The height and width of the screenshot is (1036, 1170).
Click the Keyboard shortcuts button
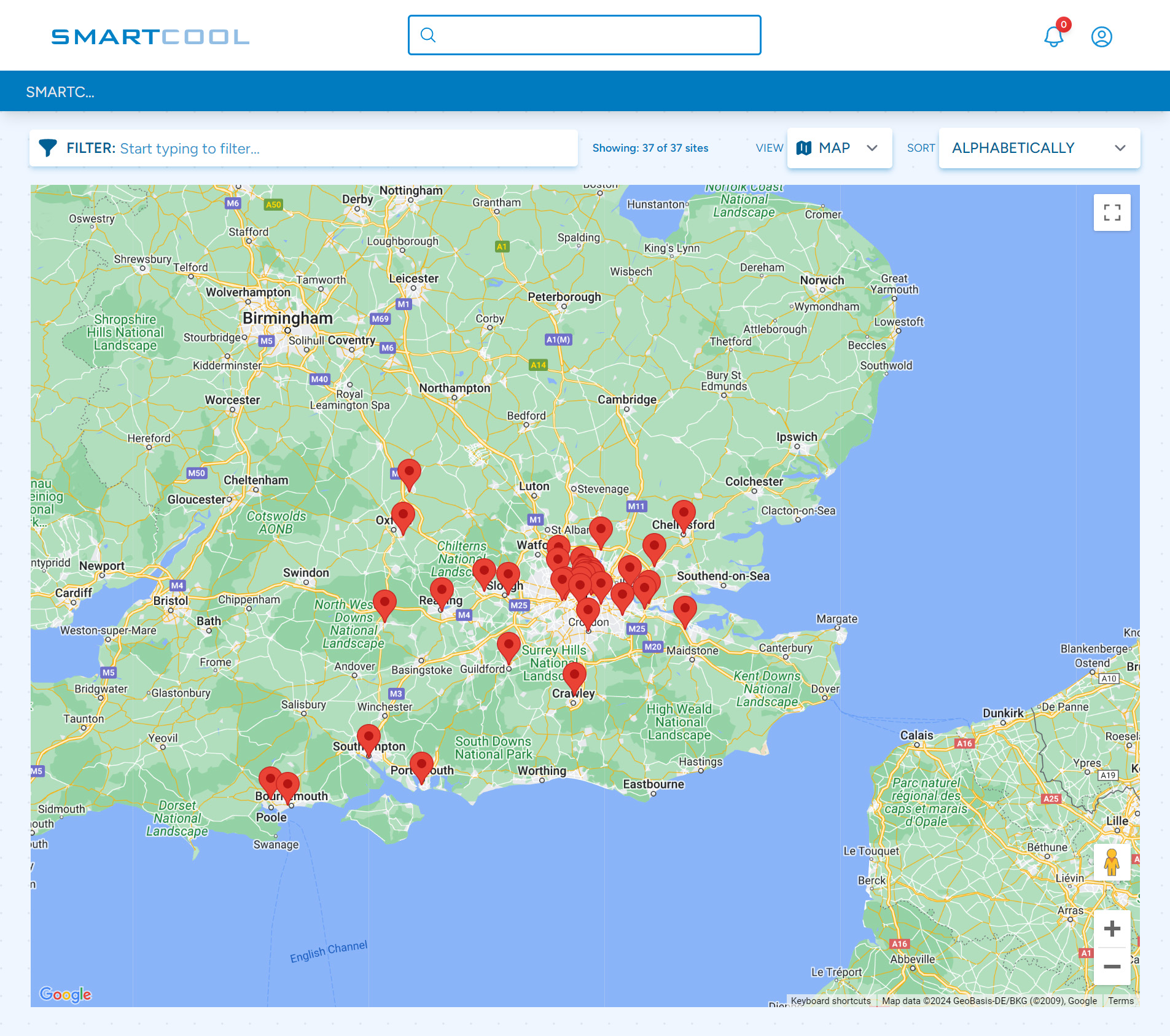point(830,1001)
